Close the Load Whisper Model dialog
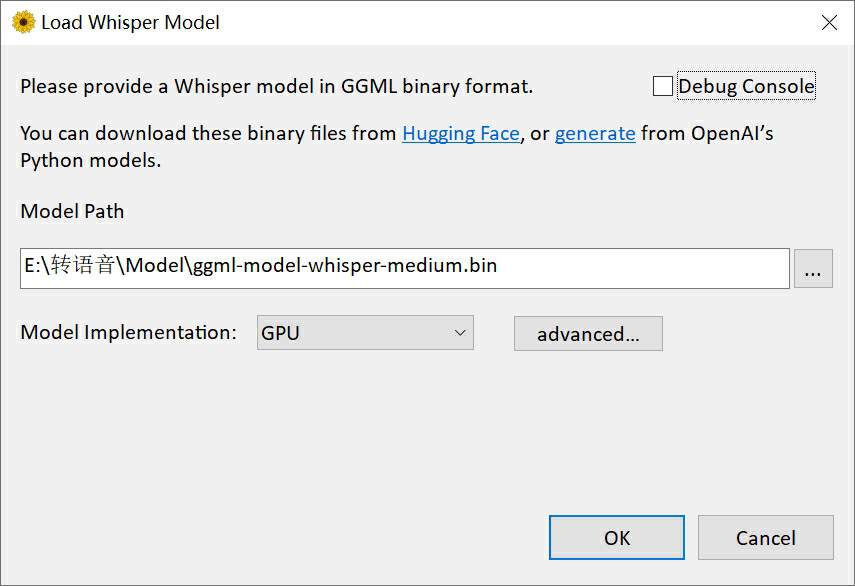 pos(829,22)
